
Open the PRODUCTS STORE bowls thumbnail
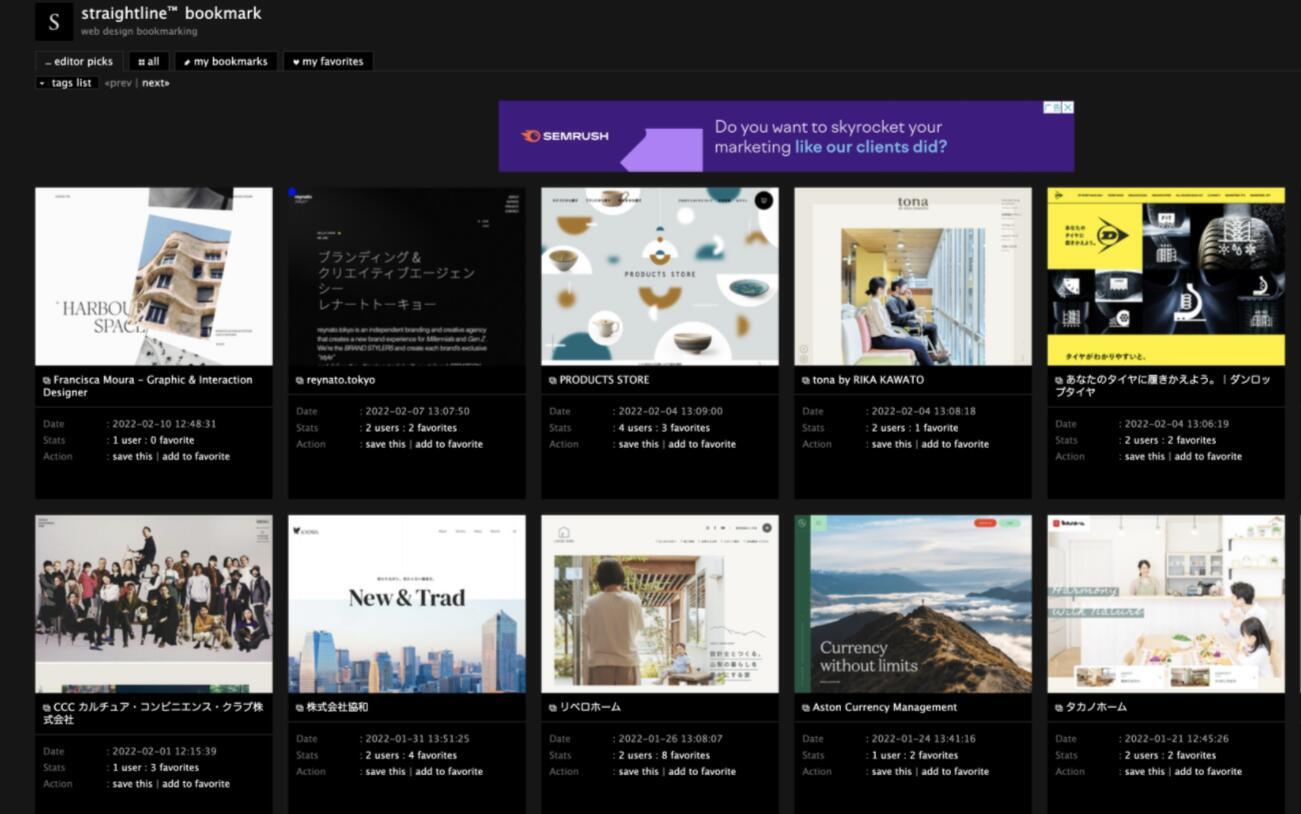pyautogui.click(x=660, y=277)
